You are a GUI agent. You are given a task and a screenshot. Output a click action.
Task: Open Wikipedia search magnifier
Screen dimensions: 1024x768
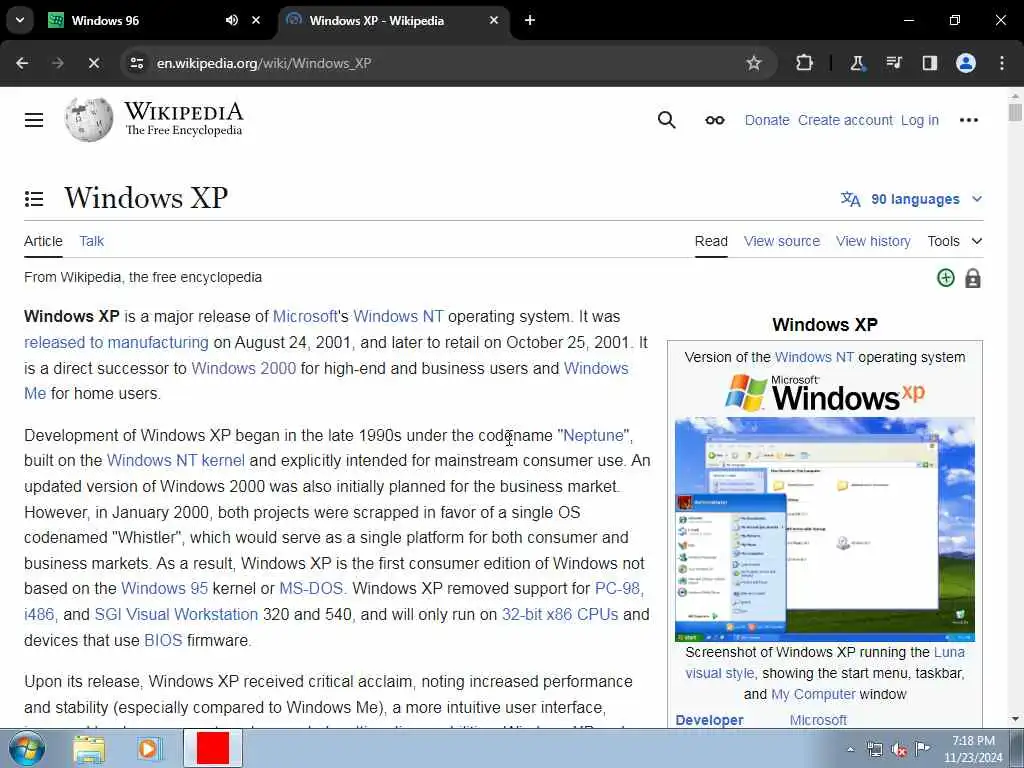coord(666,120)
